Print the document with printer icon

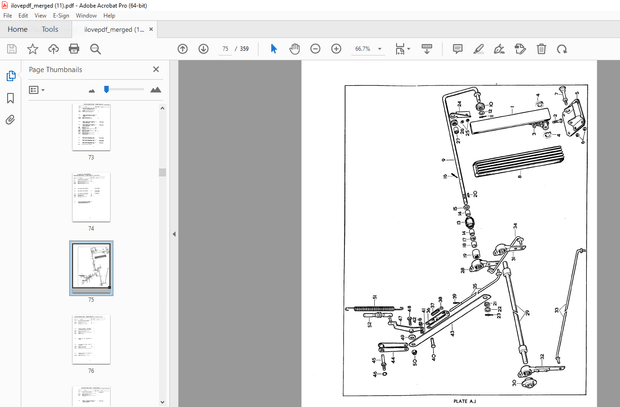click(74, 49)
